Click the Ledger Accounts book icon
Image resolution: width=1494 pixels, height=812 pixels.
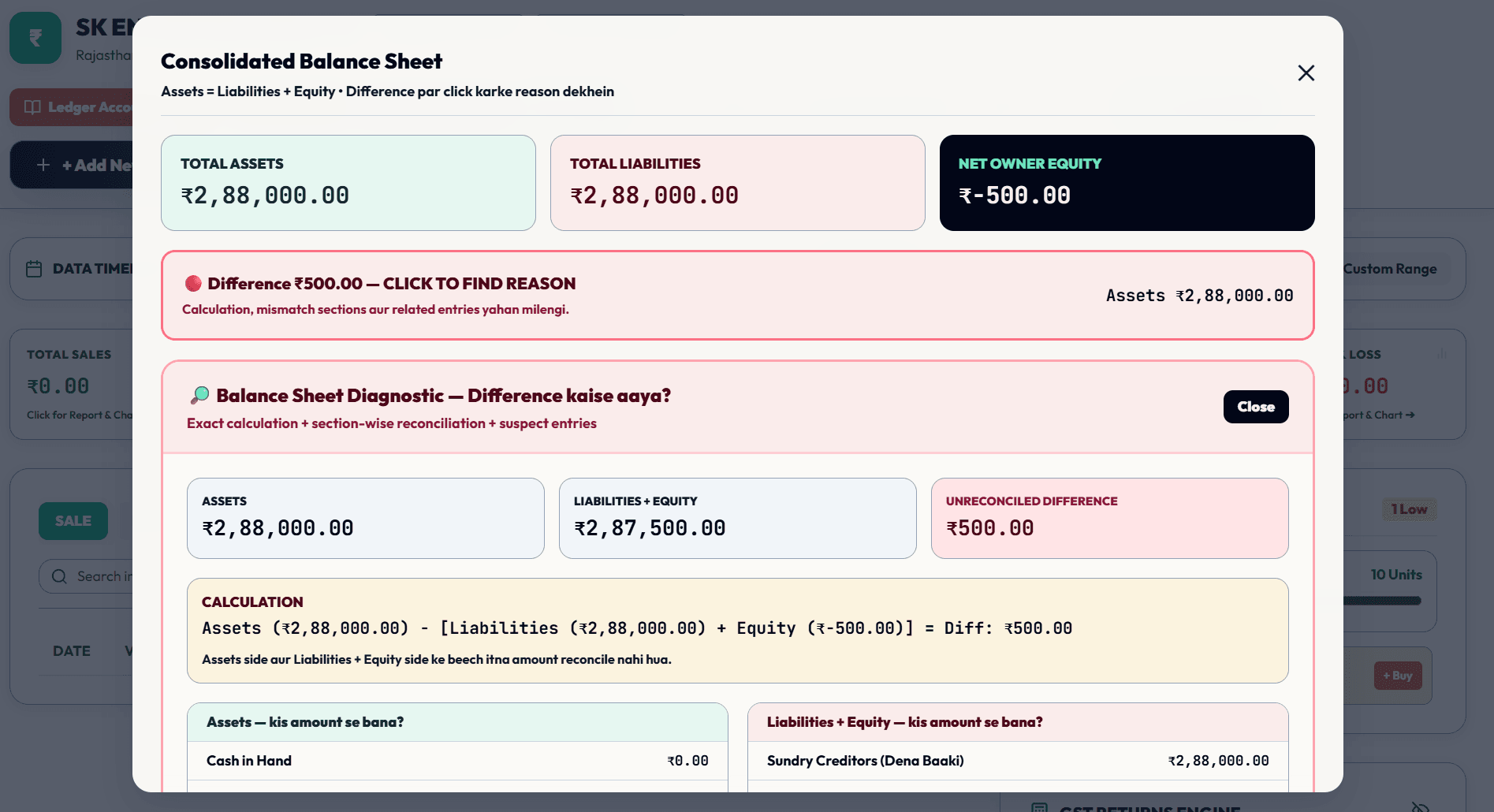pos(32,107)
